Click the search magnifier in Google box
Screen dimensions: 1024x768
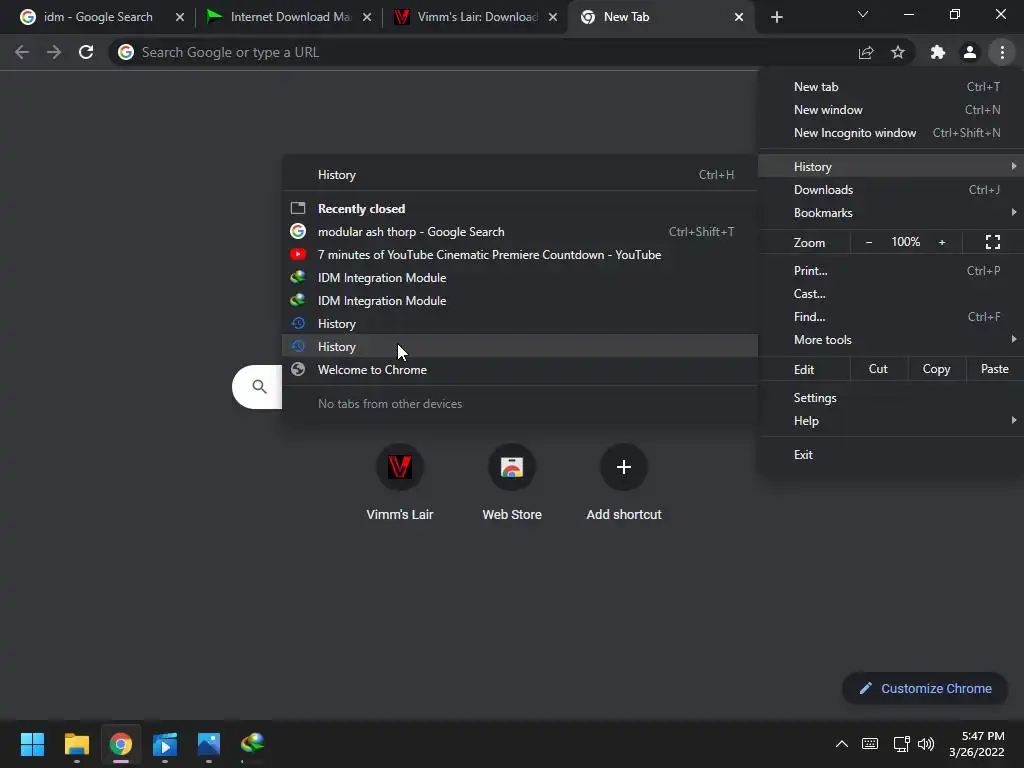[x=259, y=387]
